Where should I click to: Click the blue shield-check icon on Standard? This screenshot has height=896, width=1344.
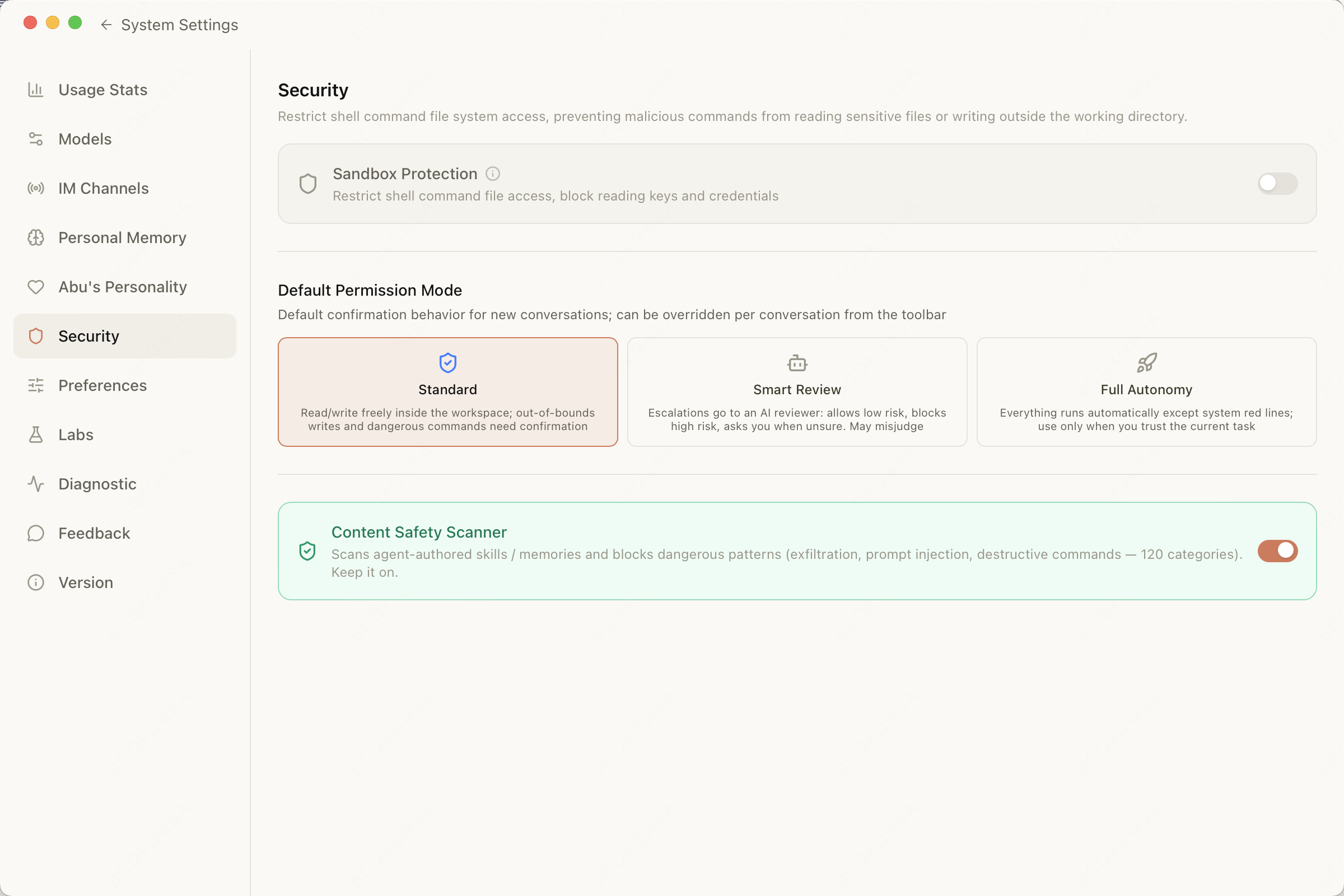click(x=447, y=362)
